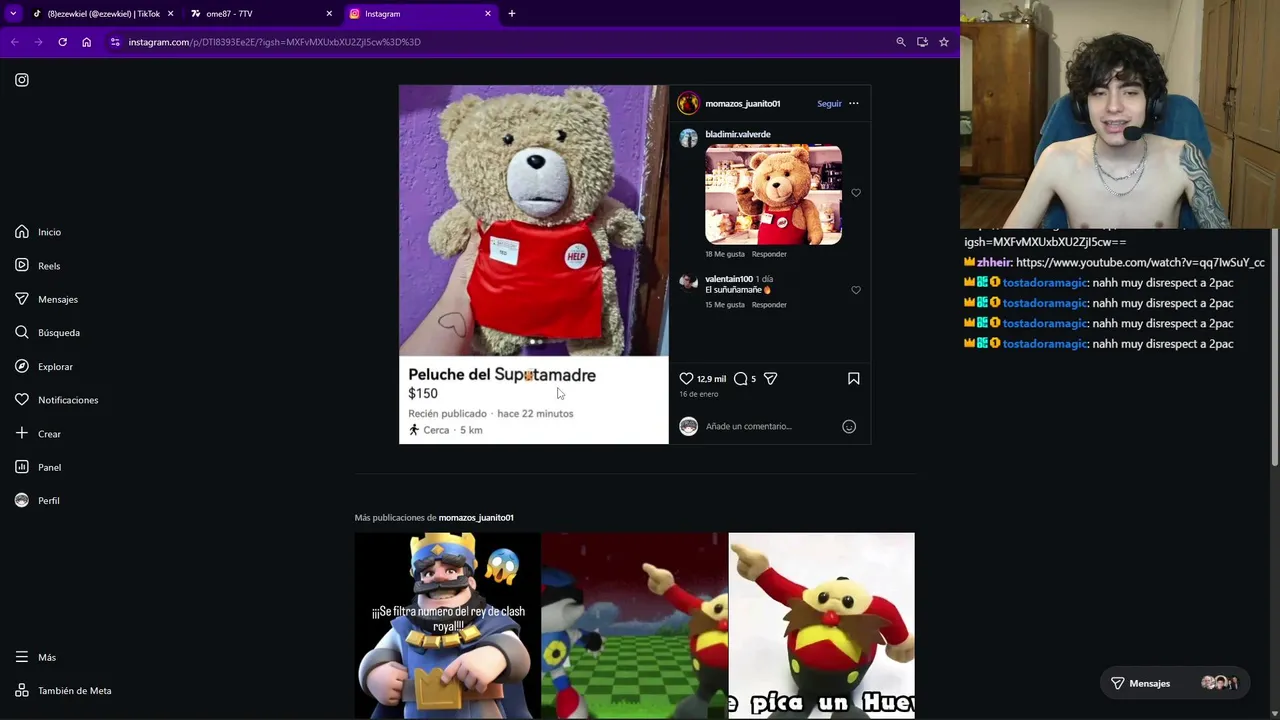Open the post's three-dot options menu
This screenshot has width=1280, height=720.
854,103
